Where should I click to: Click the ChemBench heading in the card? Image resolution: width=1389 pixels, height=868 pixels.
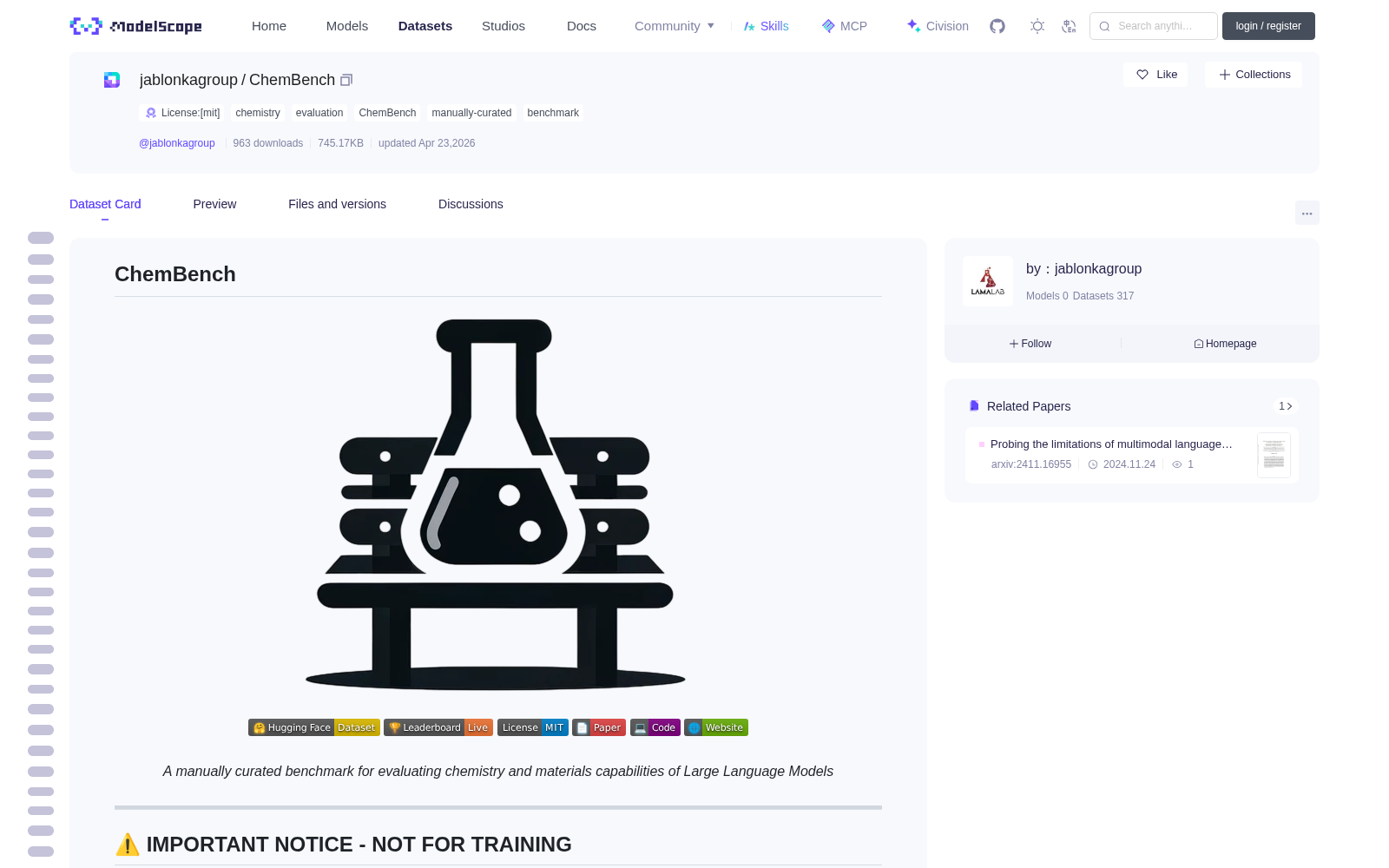tap(175, 274)
